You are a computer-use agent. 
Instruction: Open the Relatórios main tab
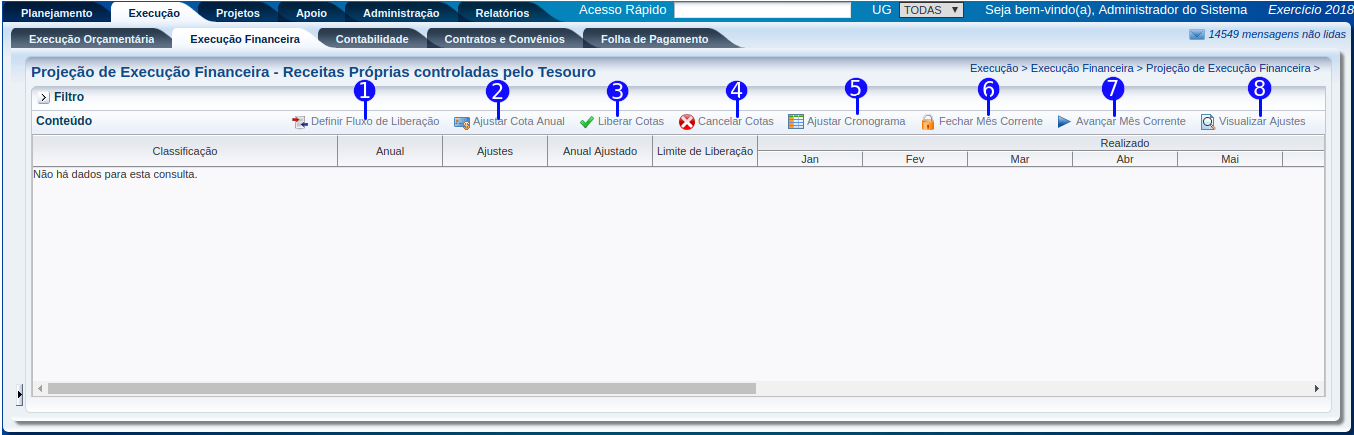click(x=501, y=13)
